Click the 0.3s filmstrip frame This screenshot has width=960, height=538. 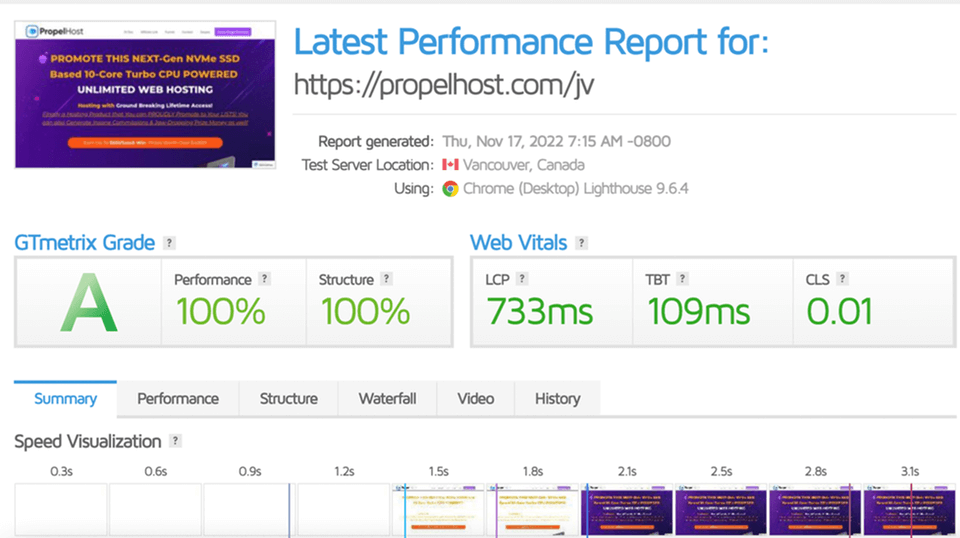click(x=61, y=510)
